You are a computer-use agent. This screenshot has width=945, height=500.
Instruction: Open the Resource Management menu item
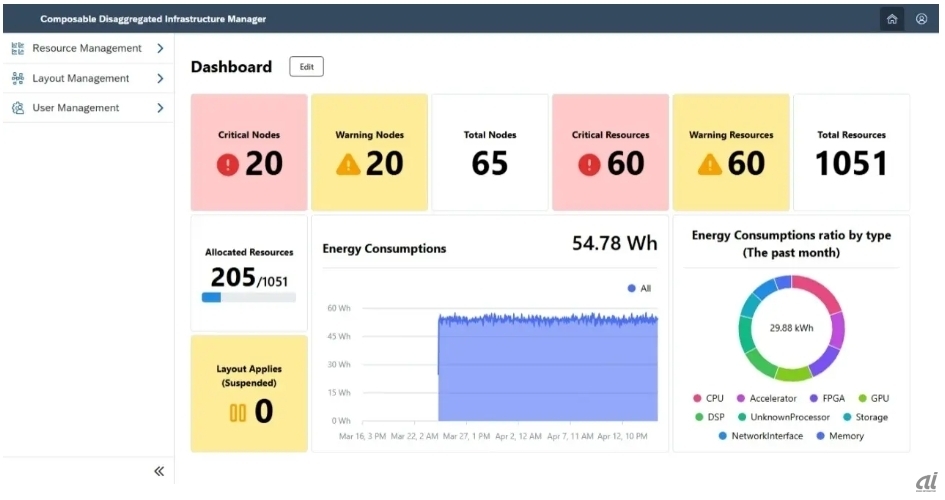pyautogui.click(x=86, y=48)
